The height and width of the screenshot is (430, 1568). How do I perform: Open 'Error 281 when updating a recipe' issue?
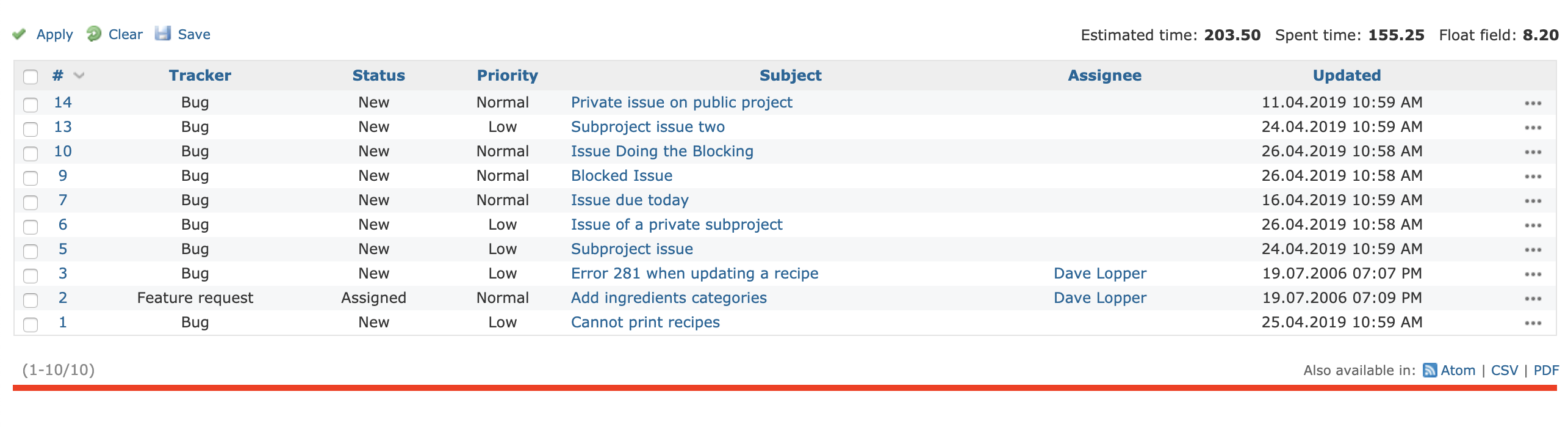point(694,274)
